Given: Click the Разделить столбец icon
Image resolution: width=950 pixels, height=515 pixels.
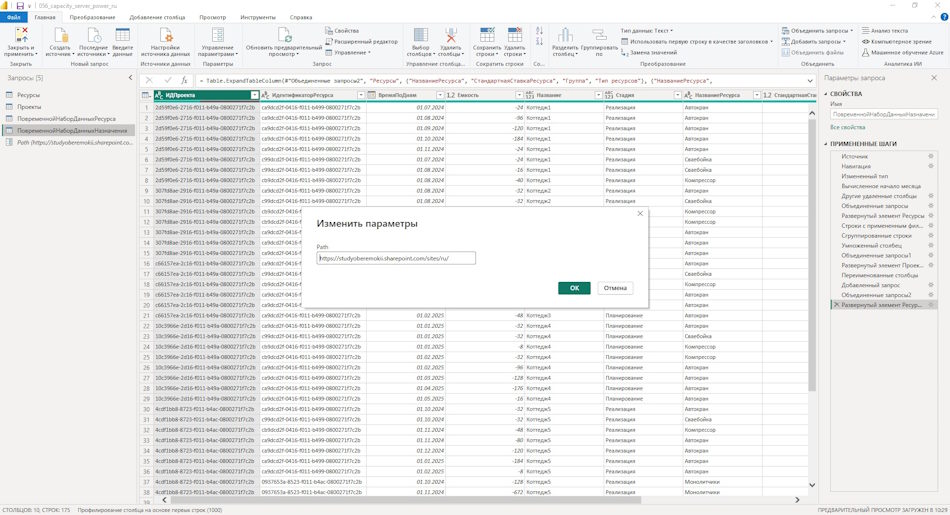Looking at the screenshot, I should [565, 35].
